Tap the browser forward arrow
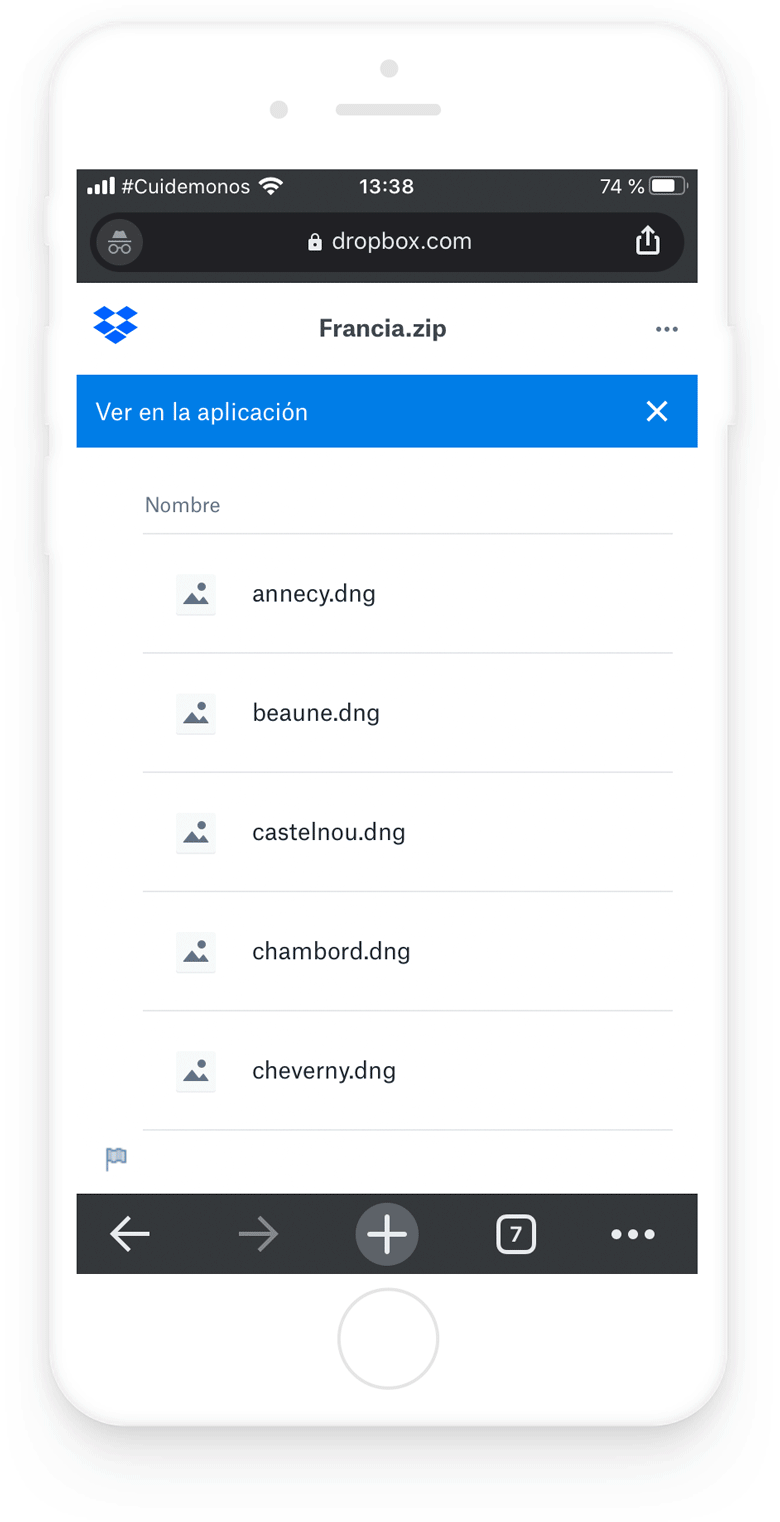Viewport: 780px width, 1522px height. (258, 1235)
